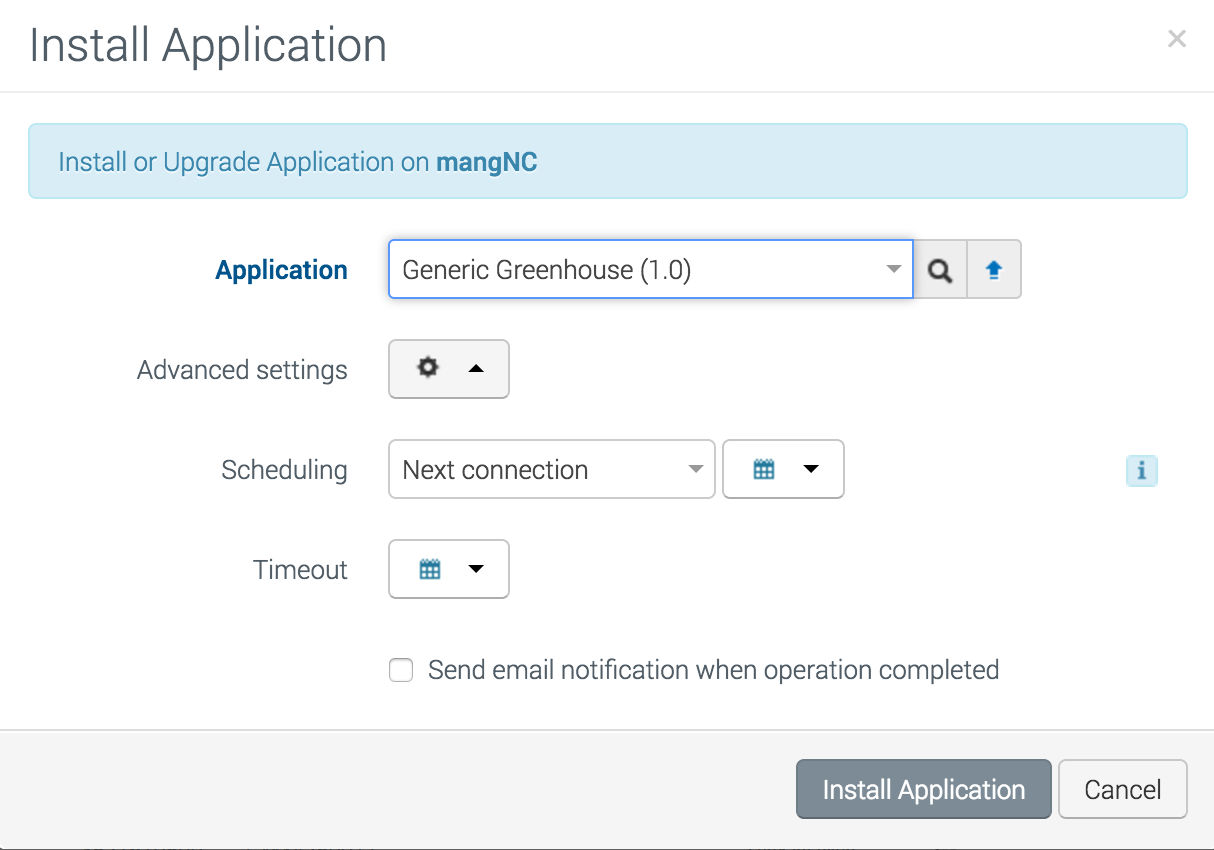
Task: Expand the Scheduling date picker caret
Action: coord(811,469)
